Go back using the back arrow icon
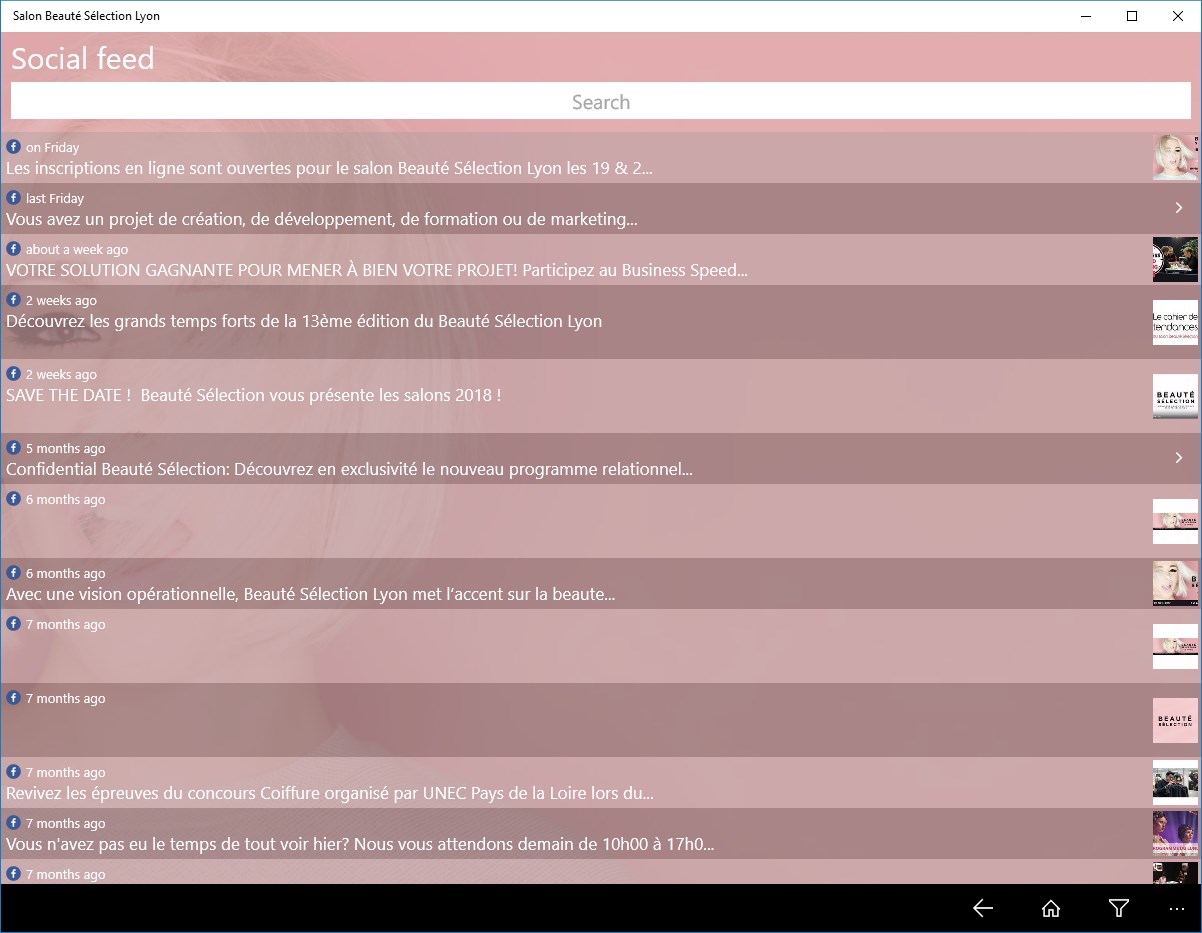The width and height of the screenshot is (1202, 933). (983, 908)
